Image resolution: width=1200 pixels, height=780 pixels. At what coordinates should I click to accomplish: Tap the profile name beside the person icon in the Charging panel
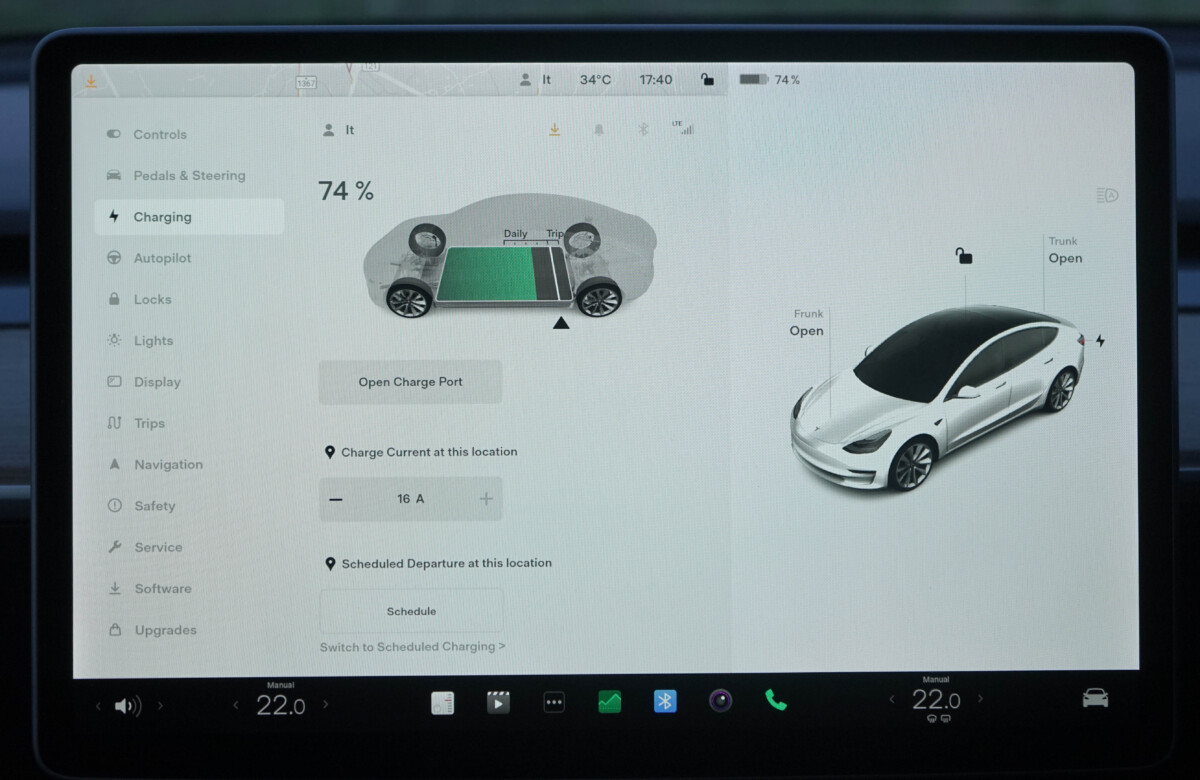(350, 130)
